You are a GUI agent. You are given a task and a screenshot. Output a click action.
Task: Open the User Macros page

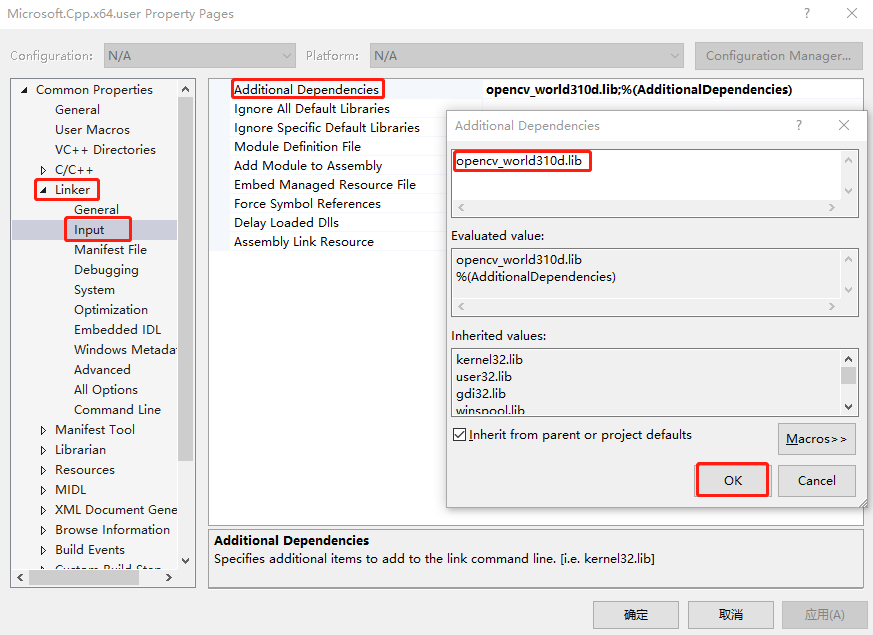click(x=92, y=130)
